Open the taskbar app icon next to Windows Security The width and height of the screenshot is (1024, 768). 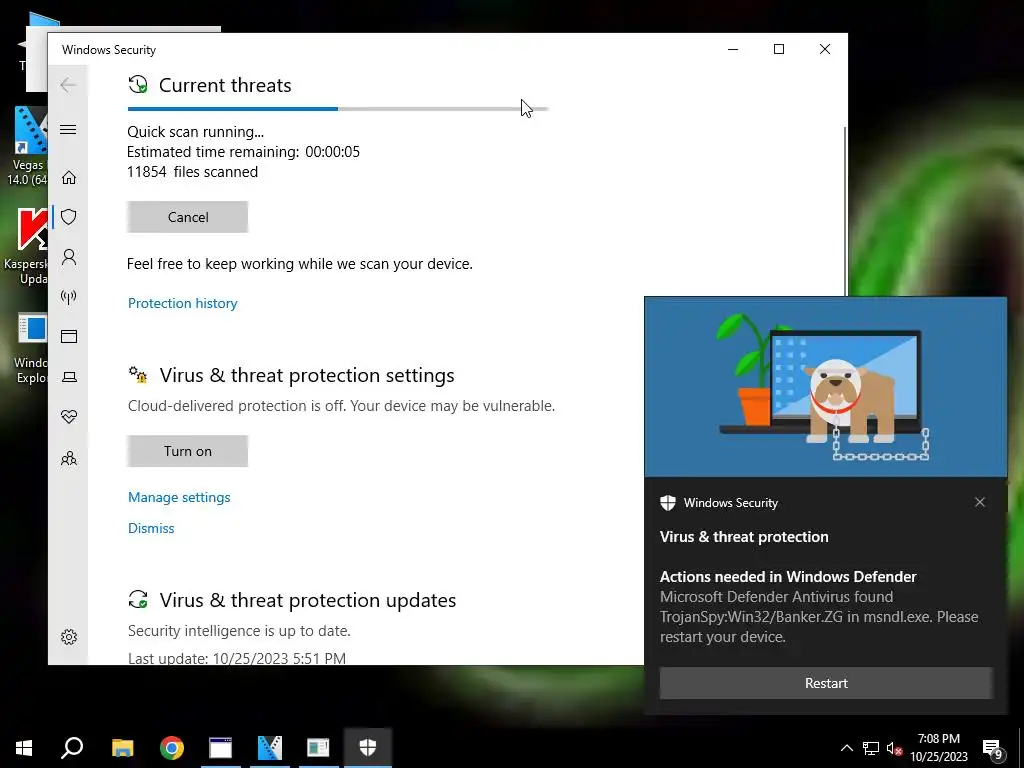click(318, 748)
